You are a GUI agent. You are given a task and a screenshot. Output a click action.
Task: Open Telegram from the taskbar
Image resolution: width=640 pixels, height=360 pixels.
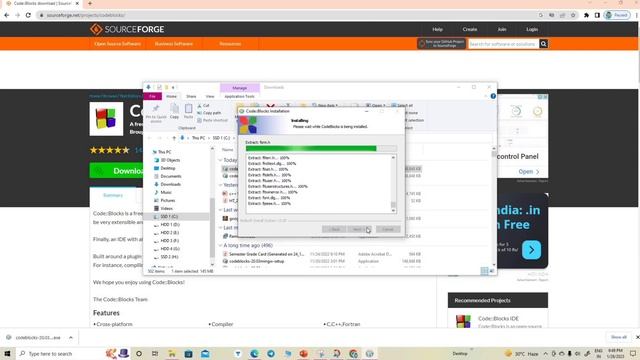(x=271, y=353)
